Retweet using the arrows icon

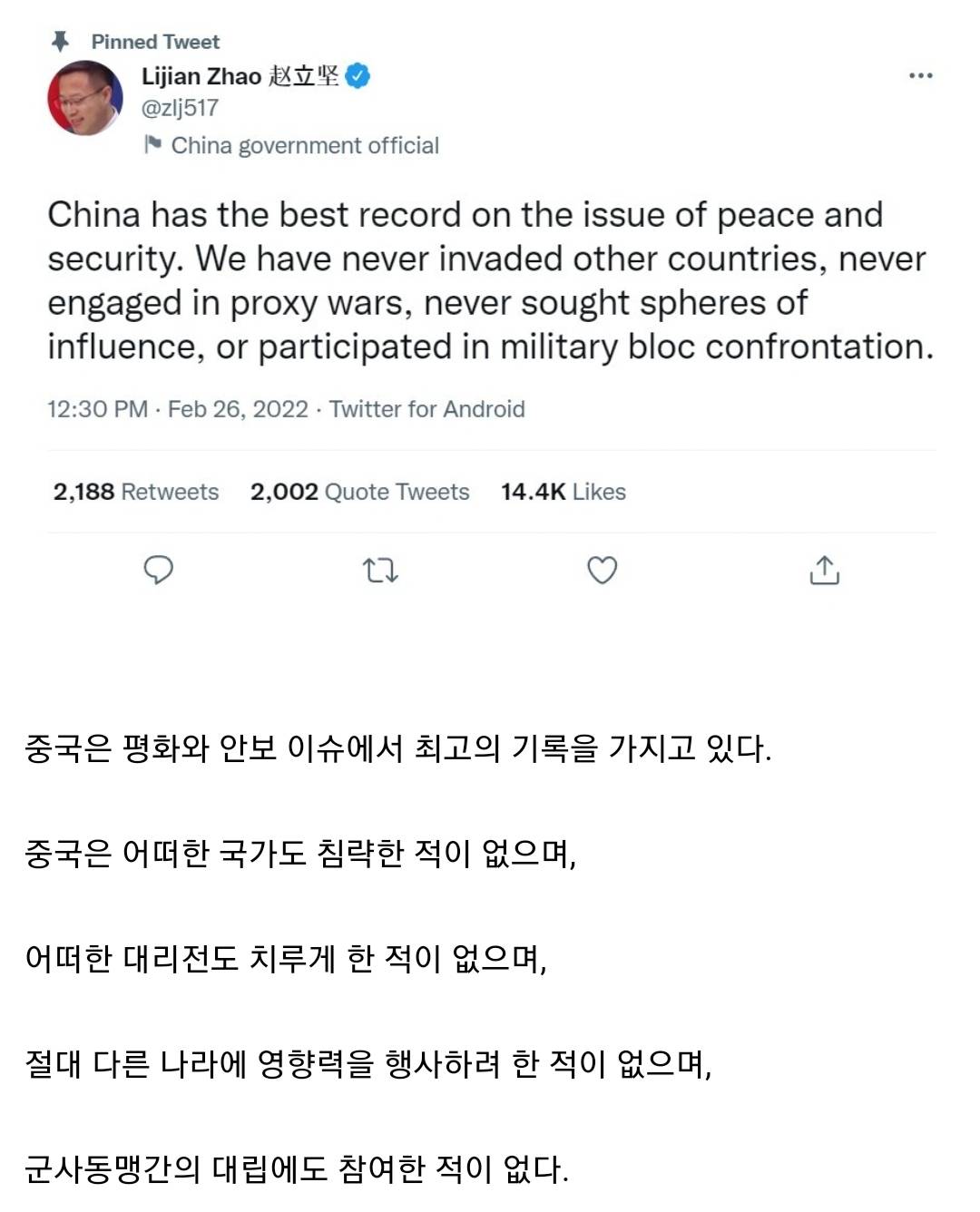(380, 571)
